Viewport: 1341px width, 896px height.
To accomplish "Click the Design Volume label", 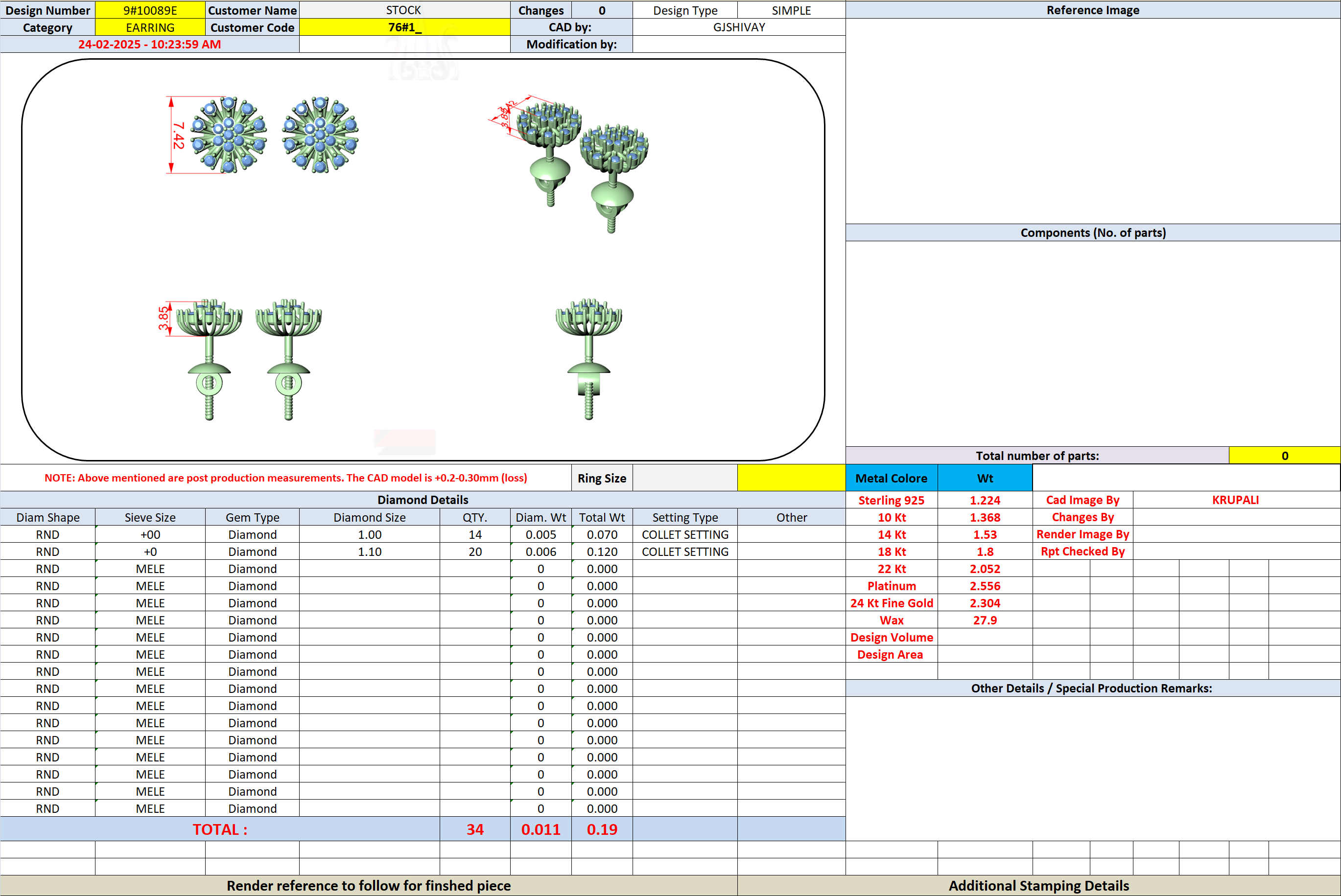I will (x=892, y=637).
